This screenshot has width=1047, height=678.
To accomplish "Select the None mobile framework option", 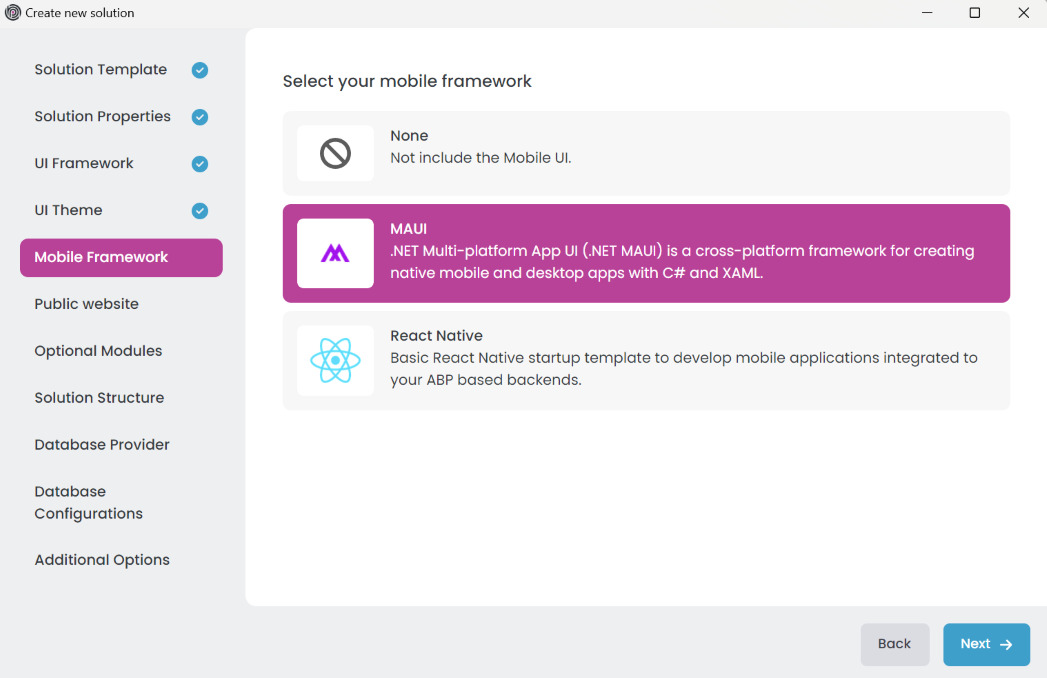I will click(x=645, y=153).
